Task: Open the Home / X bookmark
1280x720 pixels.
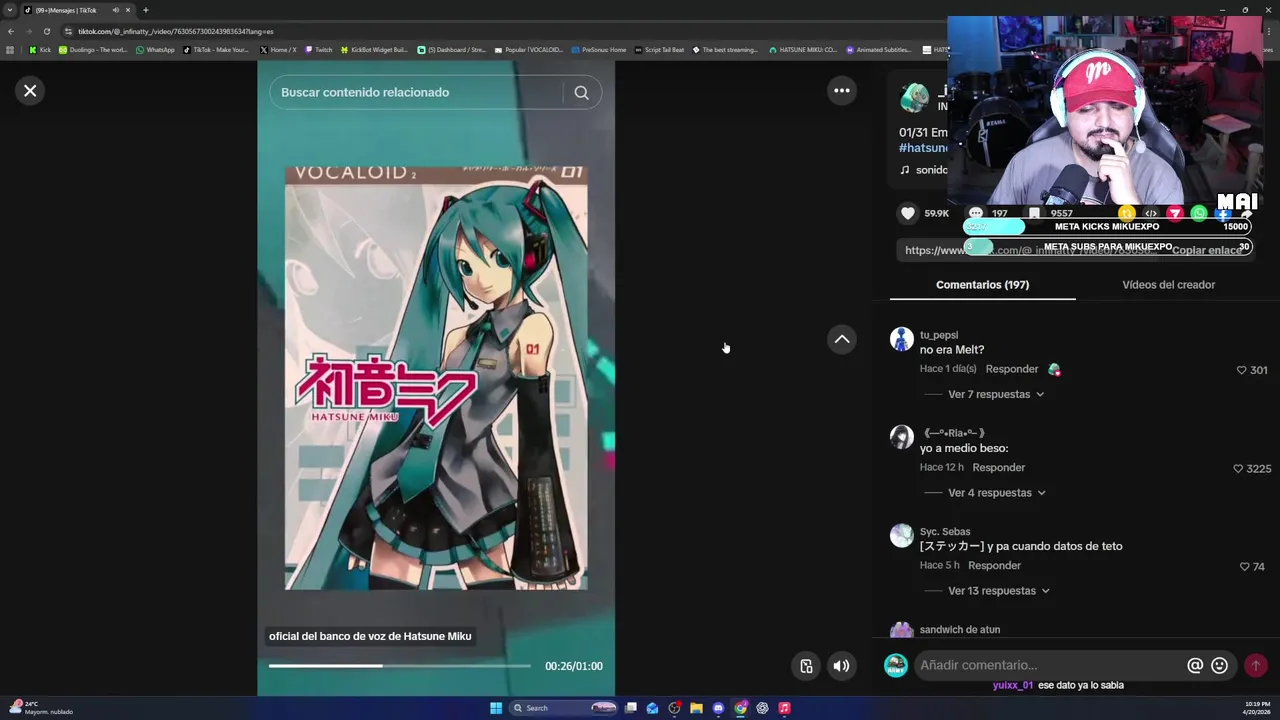Action: (x=278, y=49)
